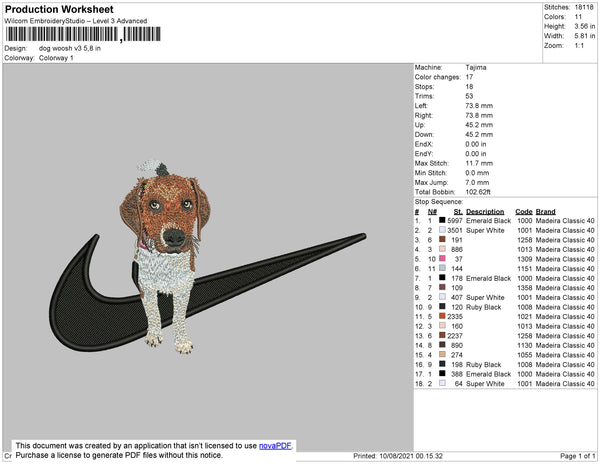Viewport: 600px width, 464px height.
Task: Click the Printed date 10/08/2021 00.15.32
Action: point(411,456)
